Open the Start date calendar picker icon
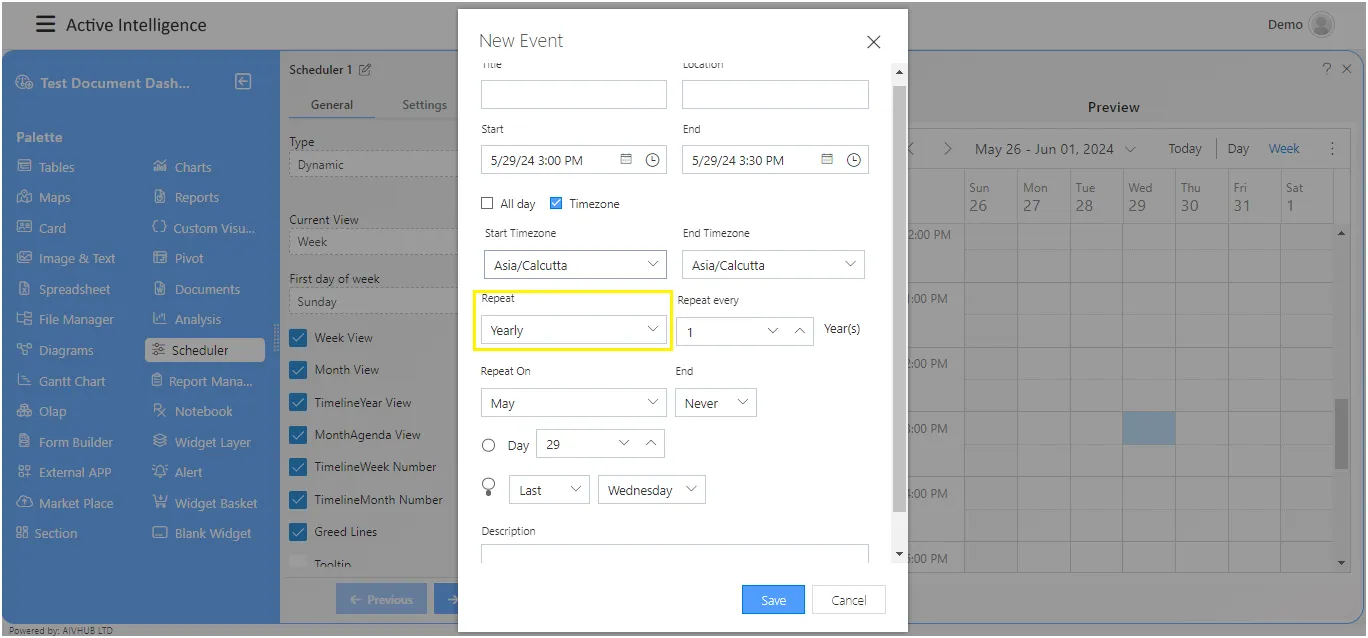This screenshot has width=1368, height=638. pyautogui.click(x=626, y=159)
